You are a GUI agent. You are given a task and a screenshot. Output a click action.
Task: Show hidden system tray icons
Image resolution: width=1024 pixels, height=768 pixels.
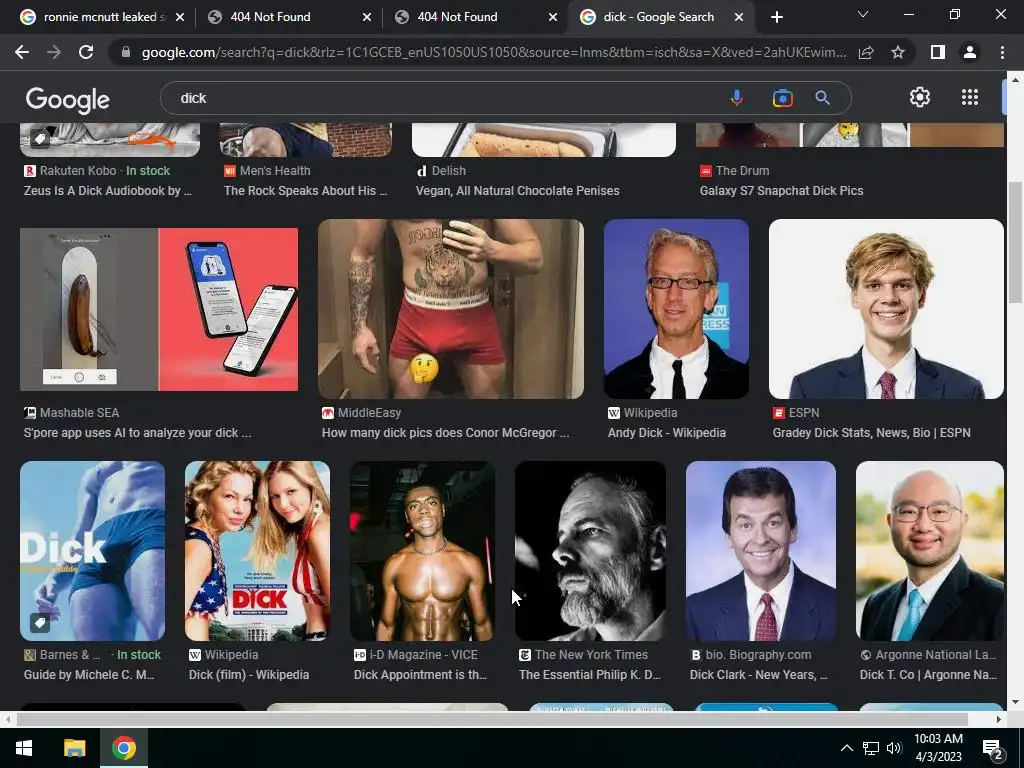point(846,748)
